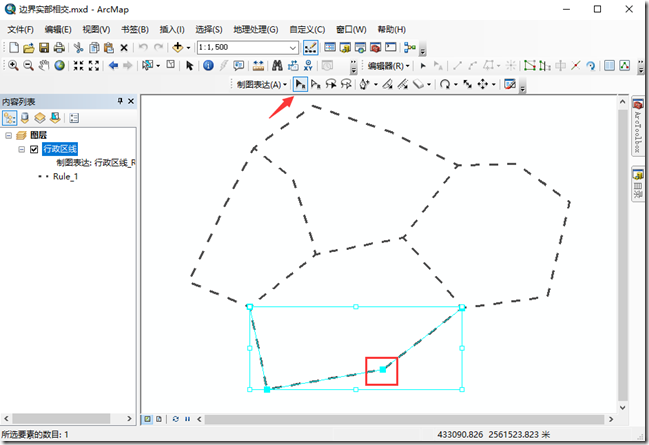Open the 文件(F) menu

21,29
